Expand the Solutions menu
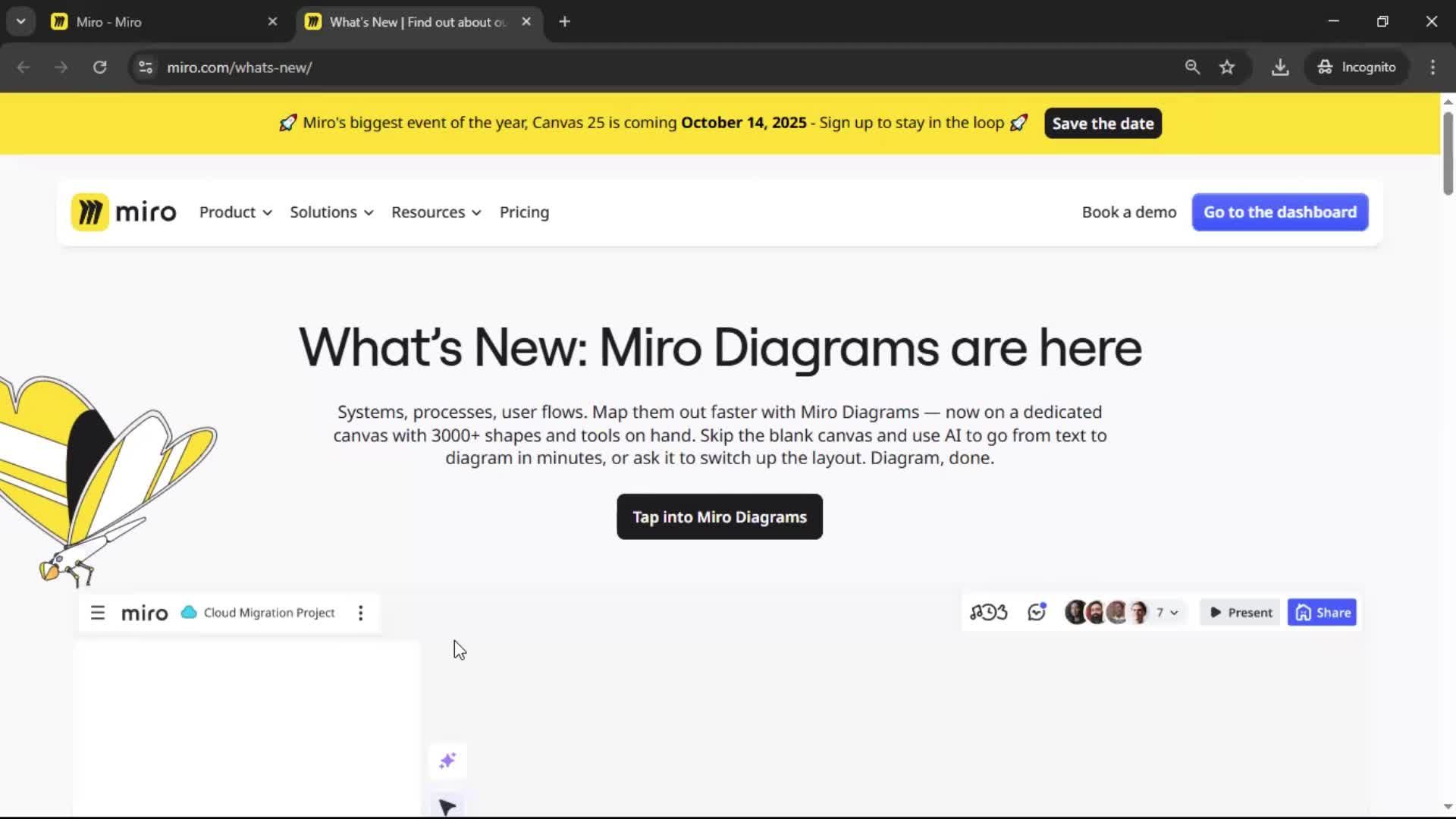 (331, 212)
